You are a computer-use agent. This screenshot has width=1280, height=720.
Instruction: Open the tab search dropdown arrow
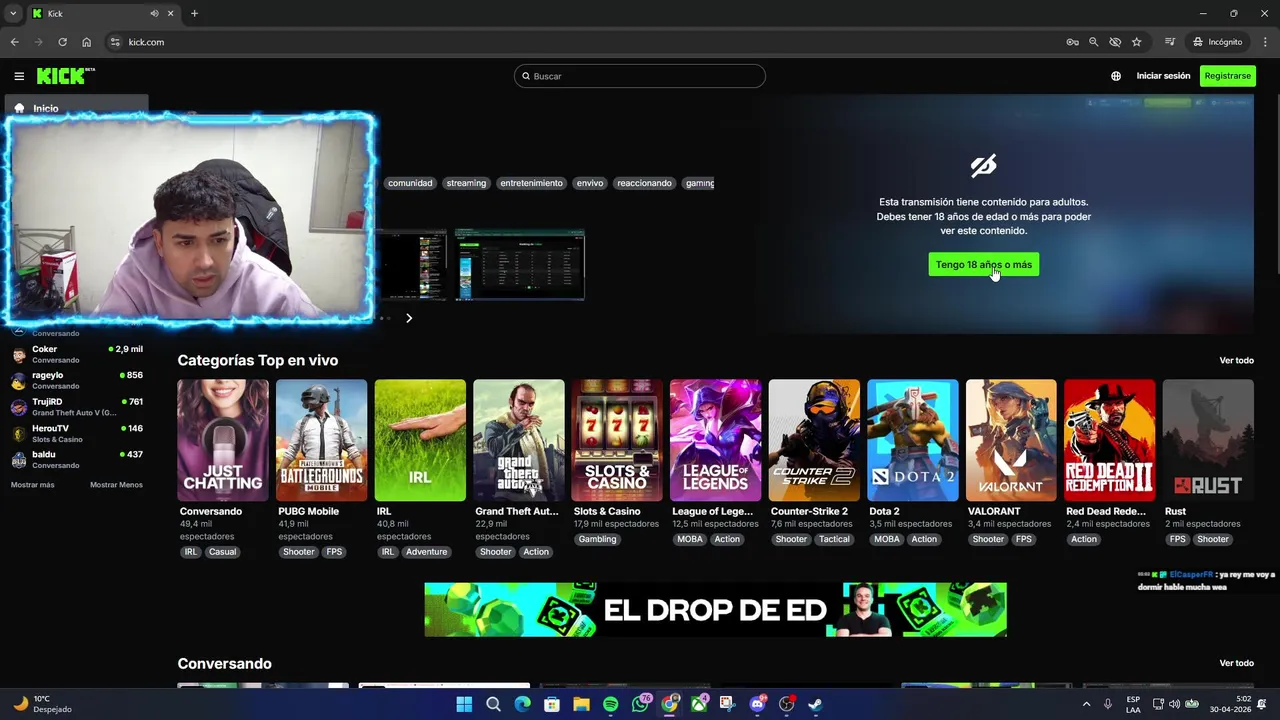[x=13, y=14]
